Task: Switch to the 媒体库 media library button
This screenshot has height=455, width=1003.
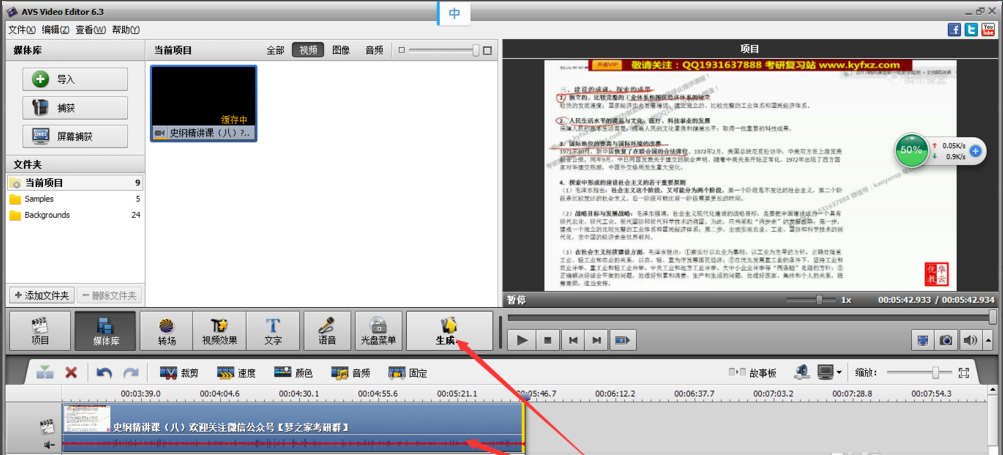Action: (105, 331)
